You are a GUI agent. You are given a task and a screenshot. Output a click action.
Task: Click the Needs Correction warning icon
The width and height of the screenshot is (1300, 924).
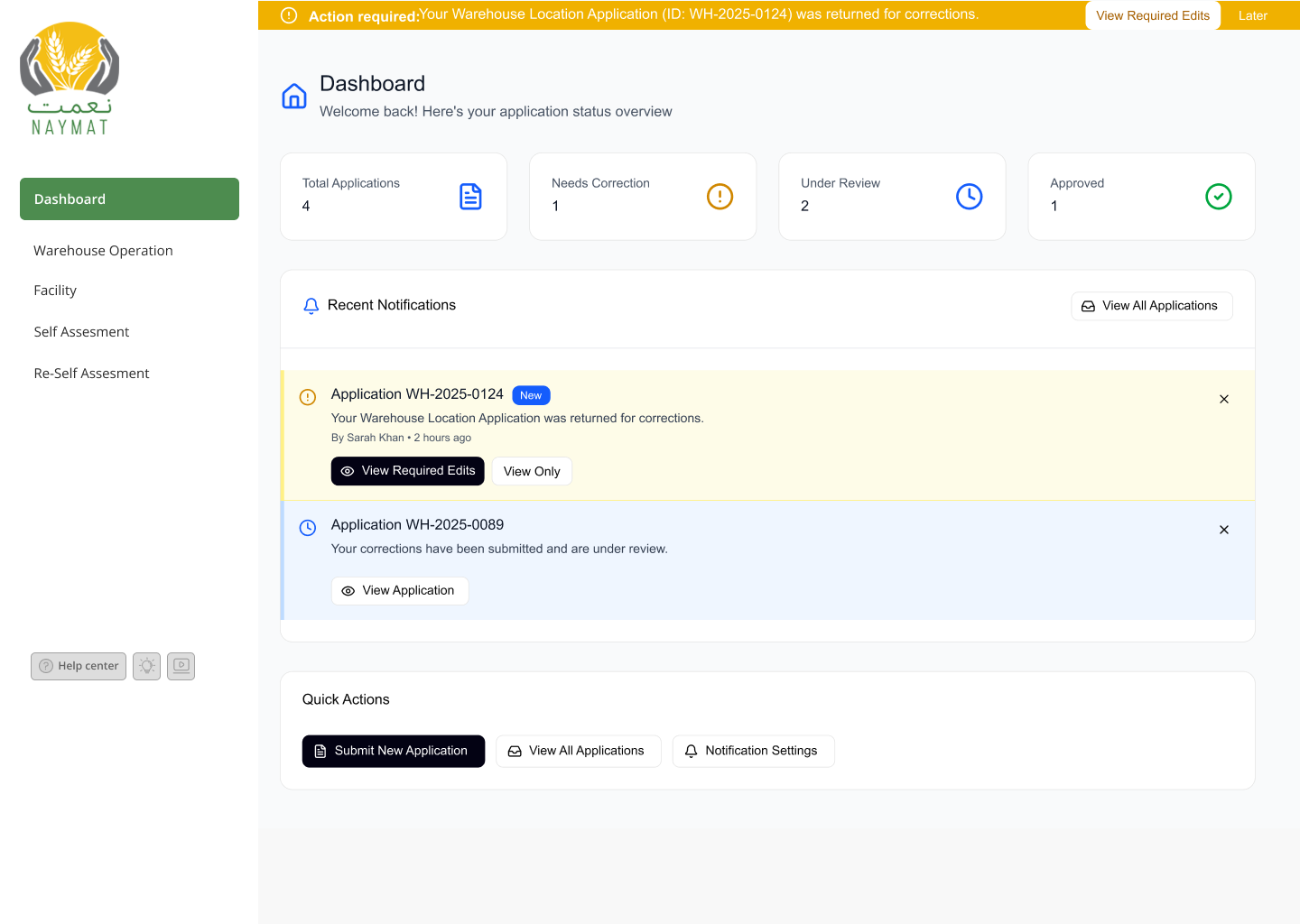tap(720, 197)
